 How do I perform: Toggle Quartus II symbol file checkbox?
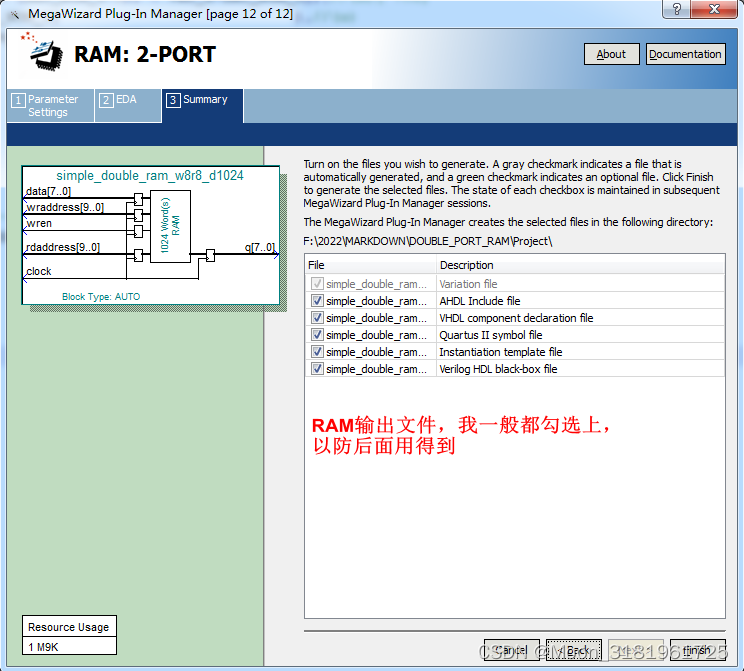[x=317, y=335]
